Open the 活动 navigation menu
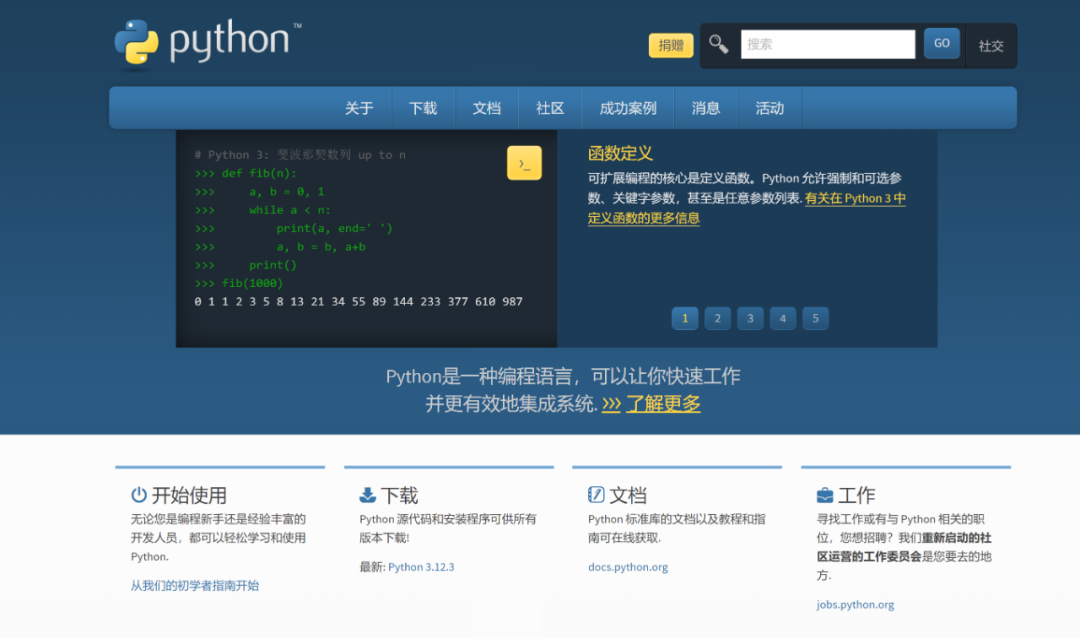 click(769, 108)
